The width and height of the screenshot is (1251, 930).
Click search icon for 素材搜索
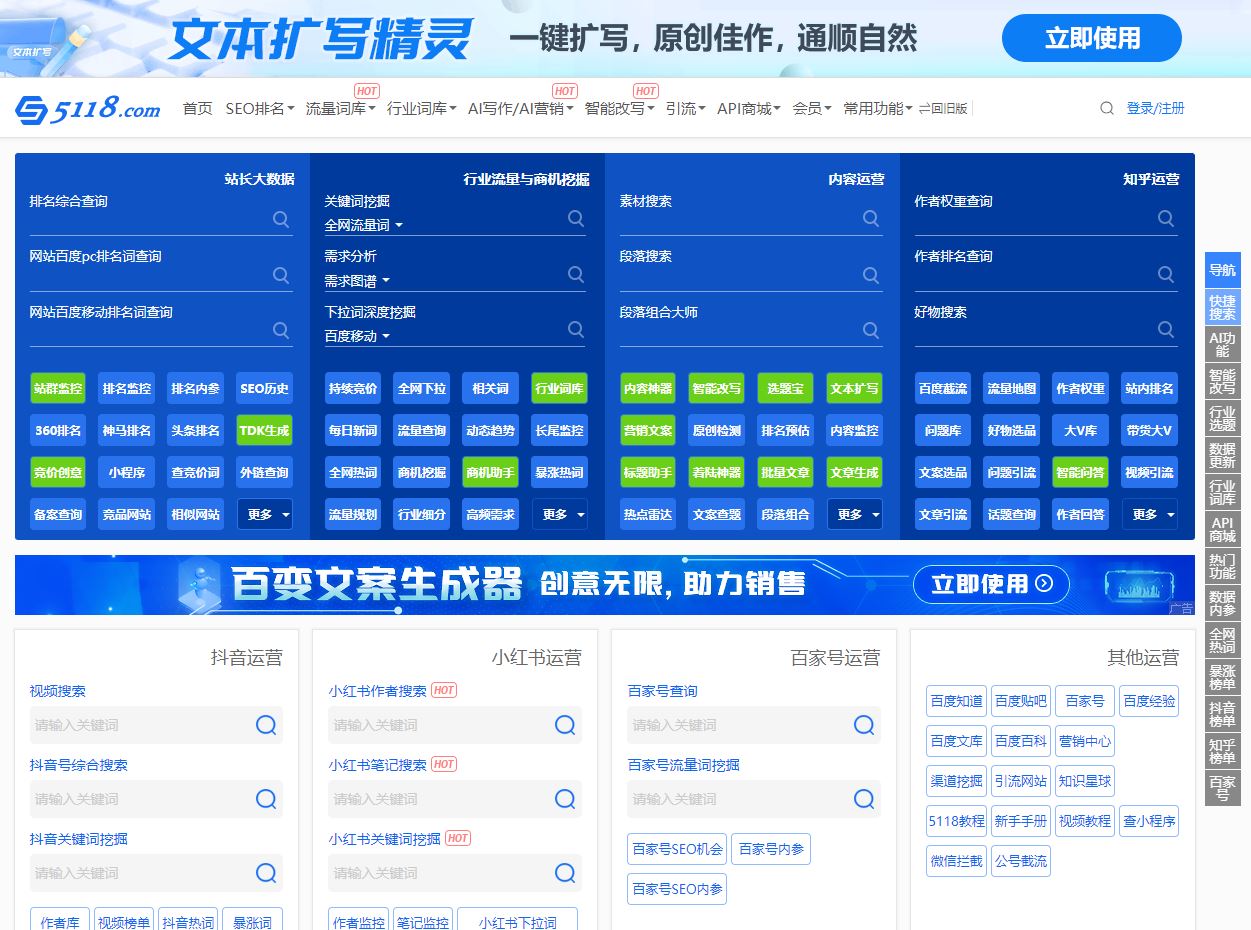(871, 218)
